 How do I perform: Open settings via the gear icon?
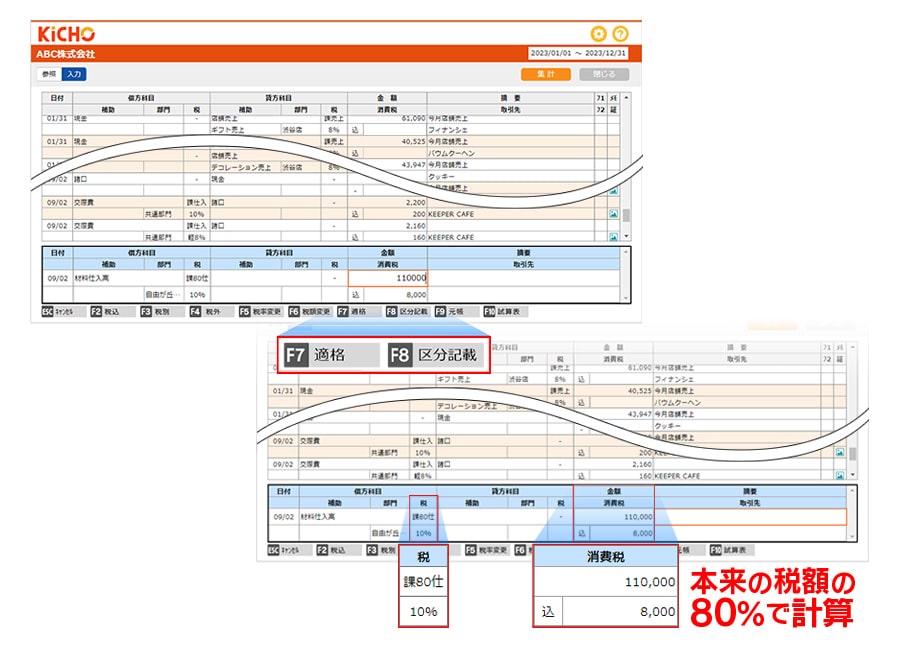[599, 33]
